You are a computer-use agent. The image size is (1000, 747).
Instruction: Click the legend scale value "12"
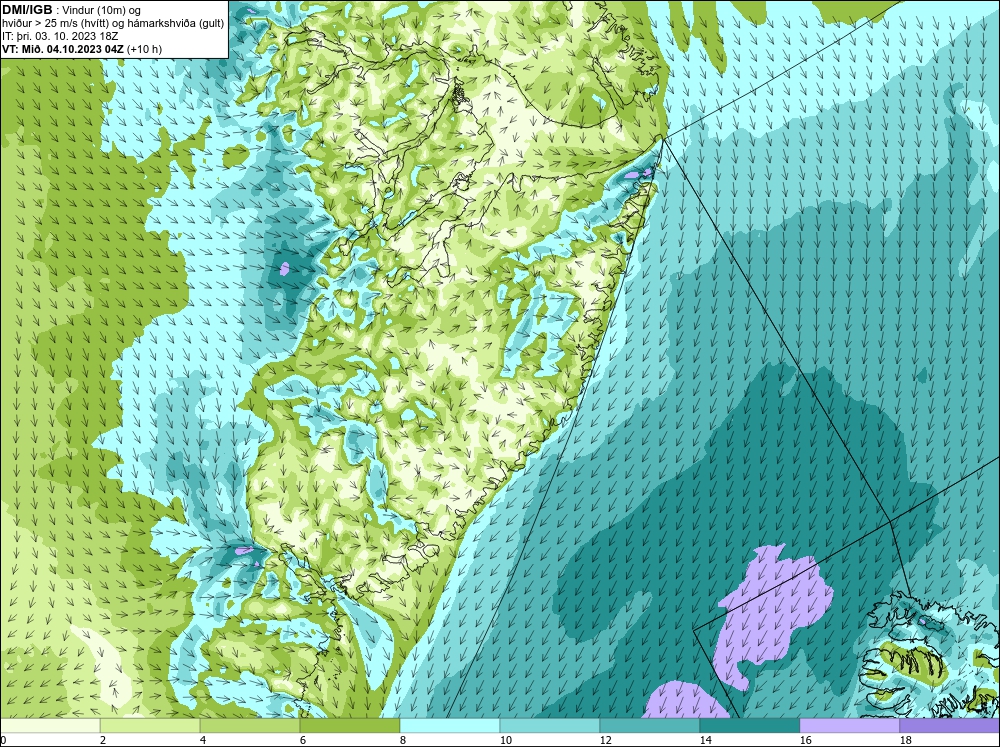tap(605, 740)
